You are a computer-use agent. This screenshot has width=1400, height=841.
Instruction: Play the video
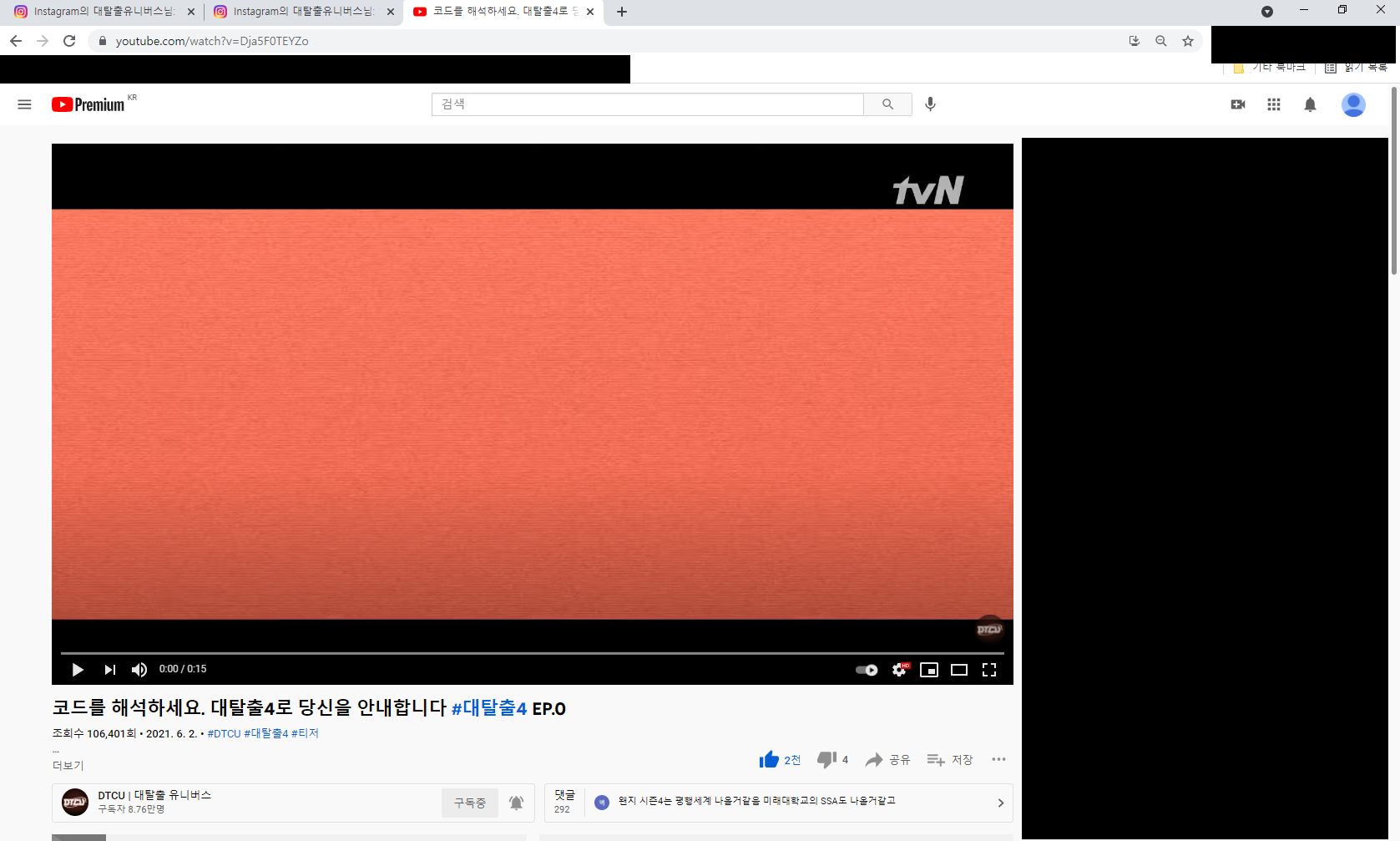tap(78, 670)
